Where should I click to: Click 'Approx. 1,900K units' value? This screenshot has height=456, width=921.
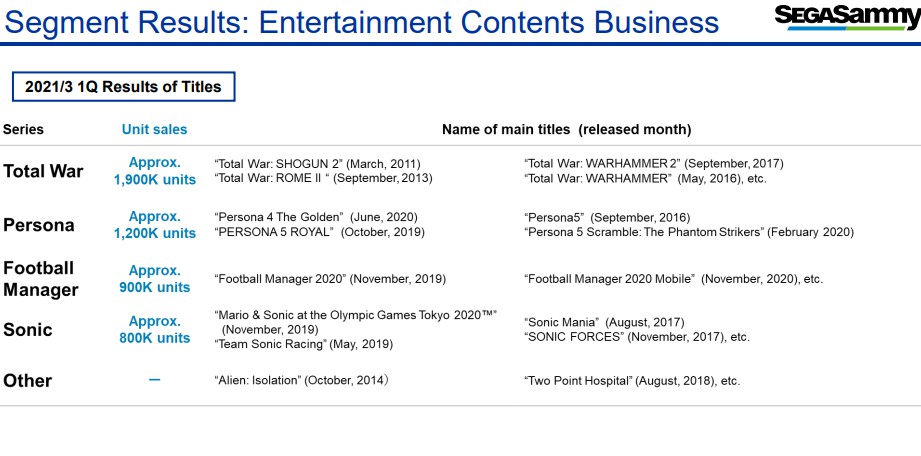tap(155, 171)
